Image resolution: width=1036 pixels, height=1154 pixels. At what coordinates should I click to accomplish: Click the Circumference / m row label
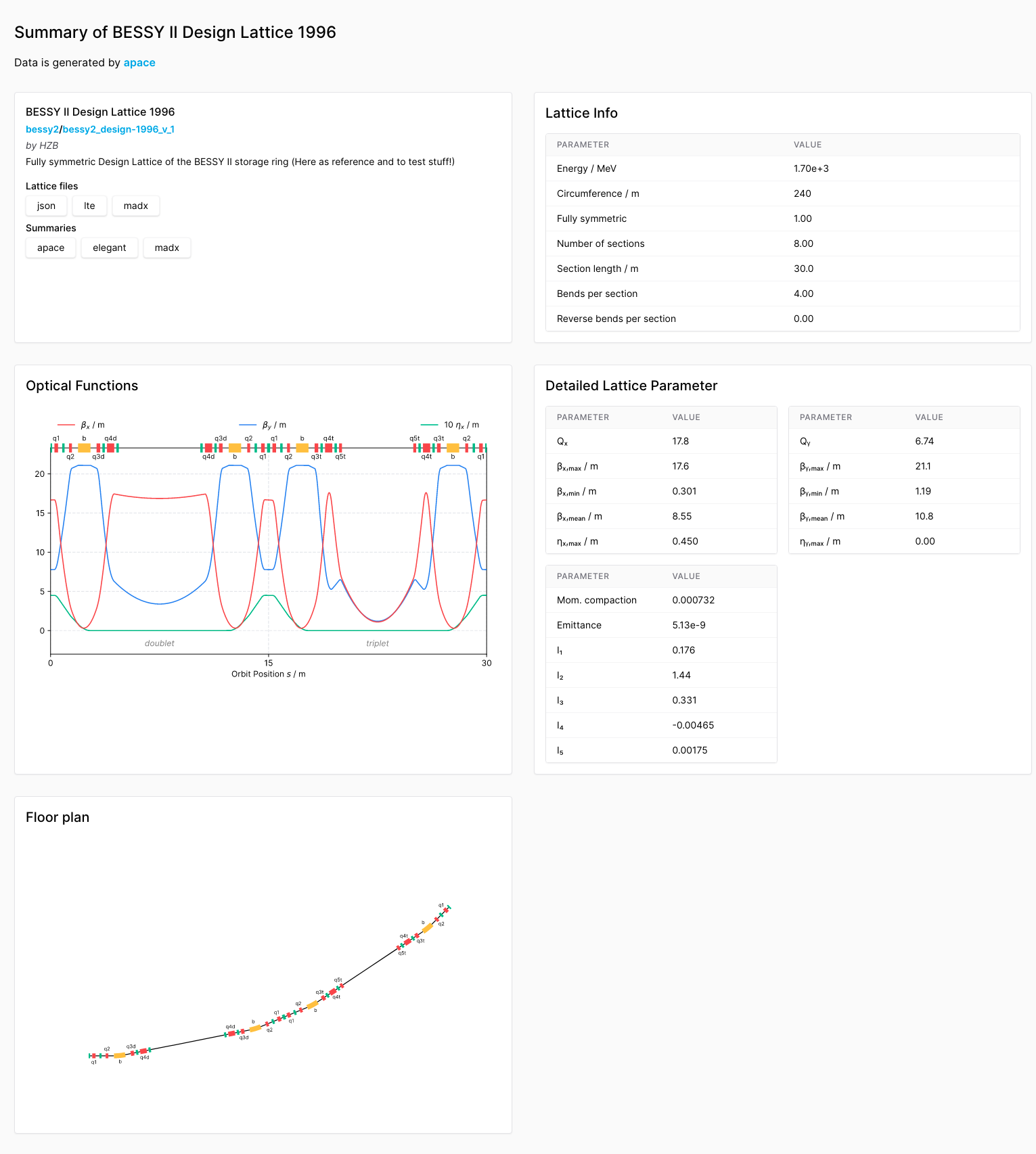(x=598, y=193)
